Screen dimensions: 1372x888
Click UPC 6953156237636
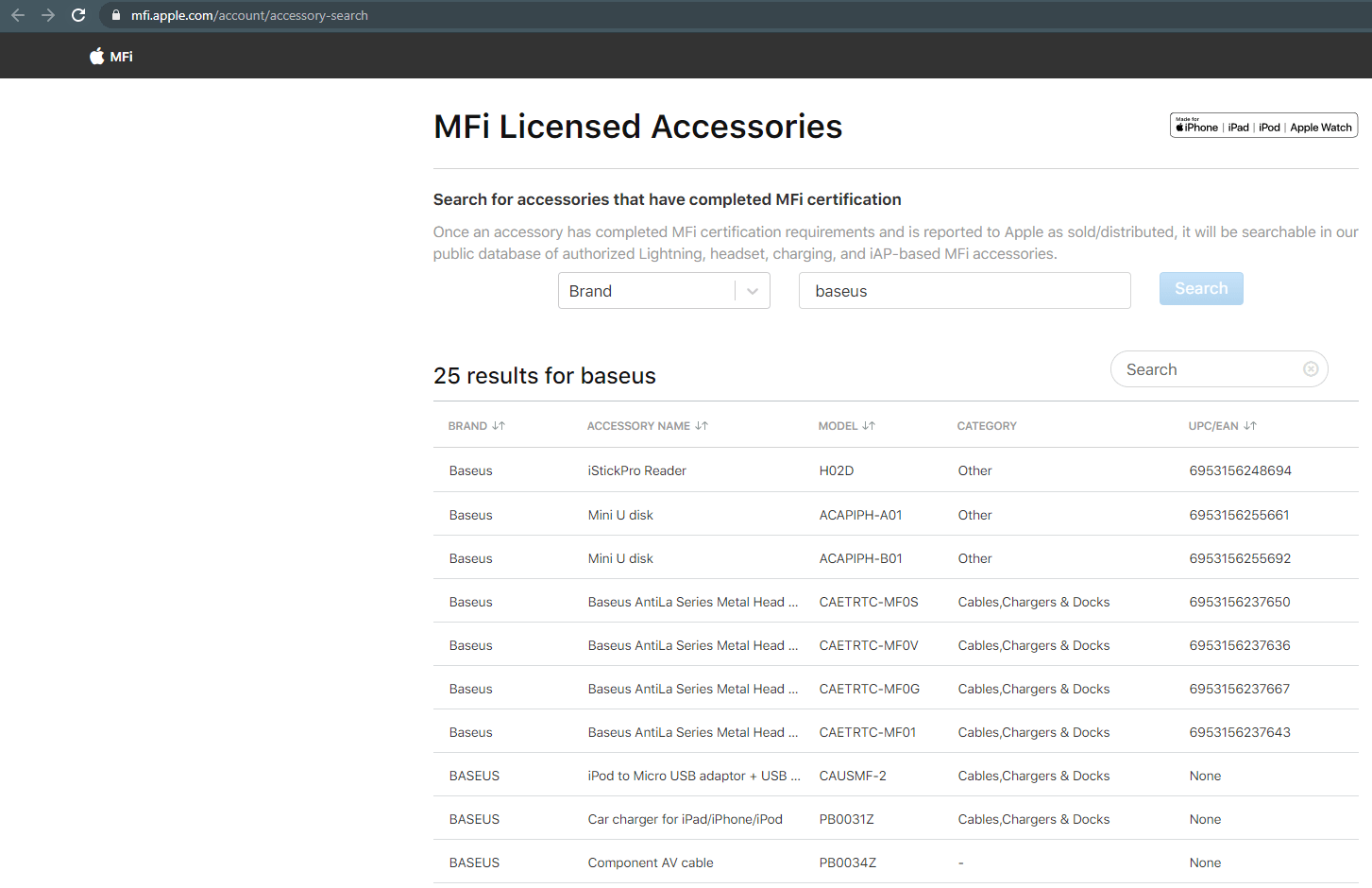pyautogui.click(x=1240, y=645)
